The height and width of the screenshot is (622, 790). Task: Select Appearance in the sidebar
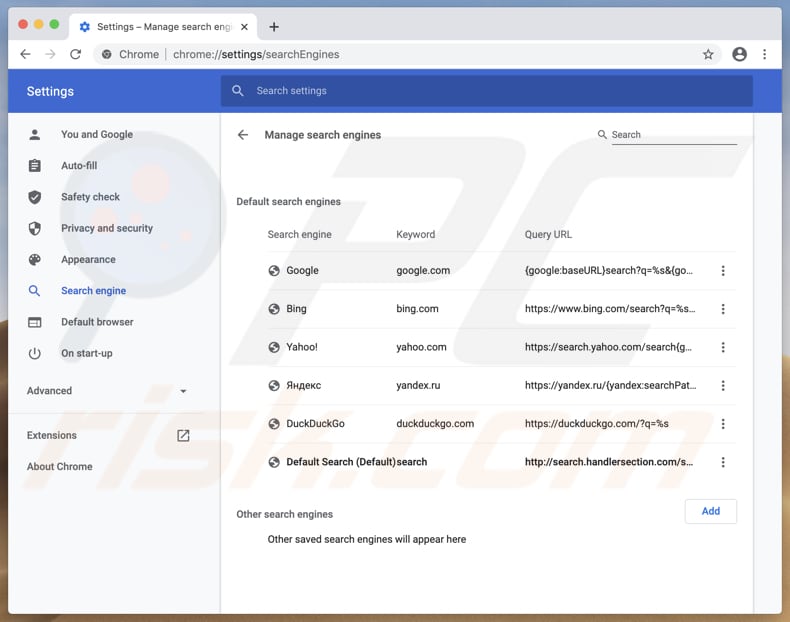click(88, 260)
